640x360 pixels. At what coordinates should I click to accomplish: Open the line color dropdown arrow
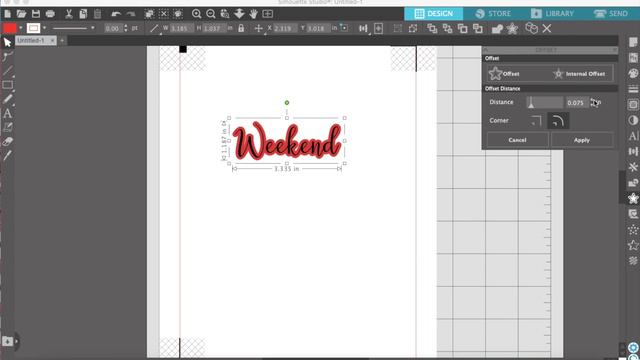pyautogui.click(x=44, y=28)
